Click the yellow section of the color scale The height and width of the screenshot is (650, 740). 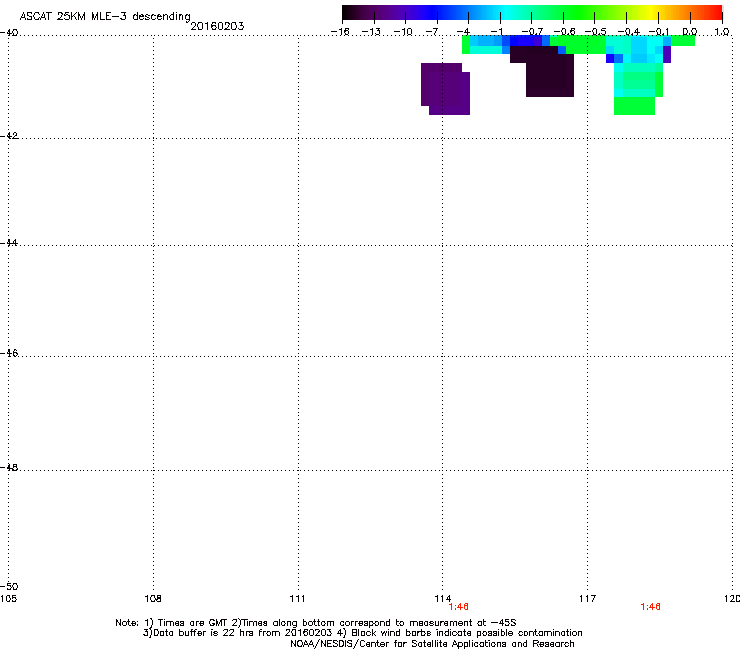click(653, 12)
